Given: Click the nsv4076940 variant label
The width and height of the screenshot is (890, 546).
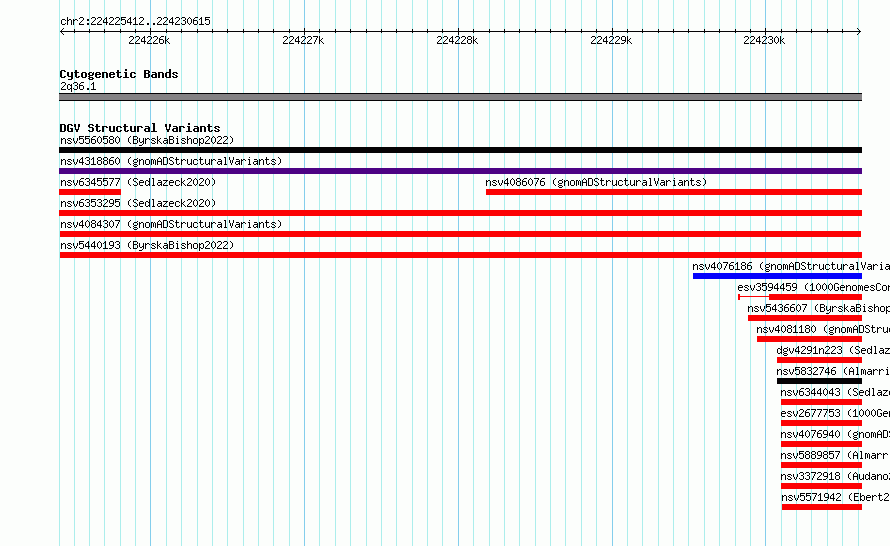Looking at the screenshot, I should point(835,434).
